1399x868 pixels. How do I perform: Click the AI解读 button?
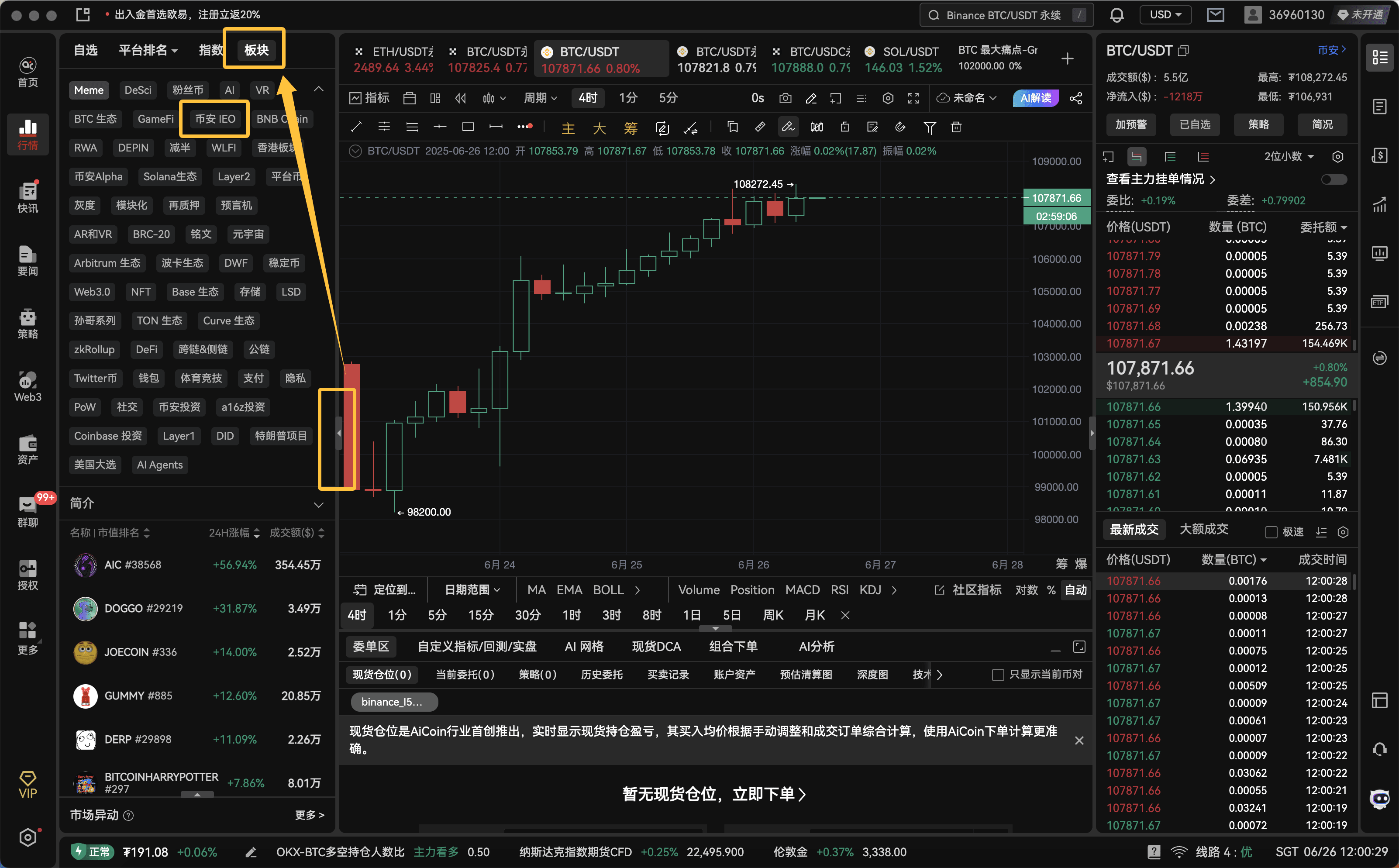coord(1035,98)
